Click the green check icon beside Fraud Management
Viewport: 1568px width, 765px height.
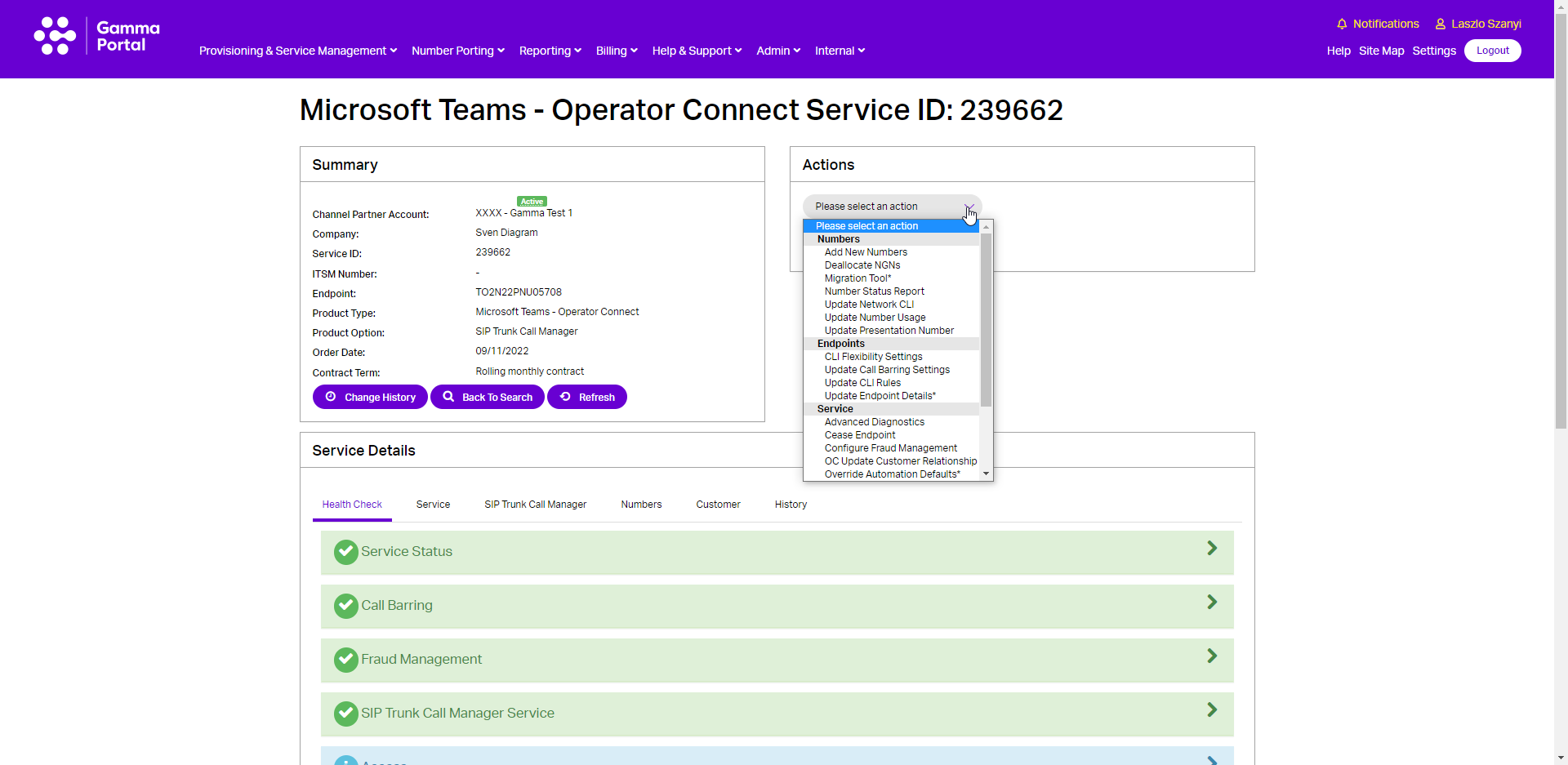point(346,660)
